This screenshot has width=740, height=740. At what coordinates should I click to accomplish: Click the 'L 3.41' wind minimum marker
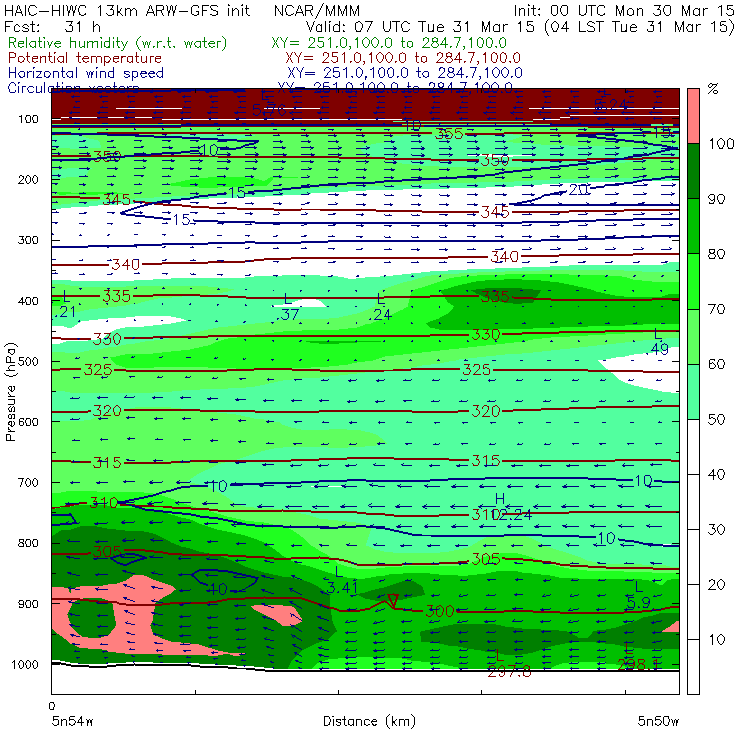[342, 580]
